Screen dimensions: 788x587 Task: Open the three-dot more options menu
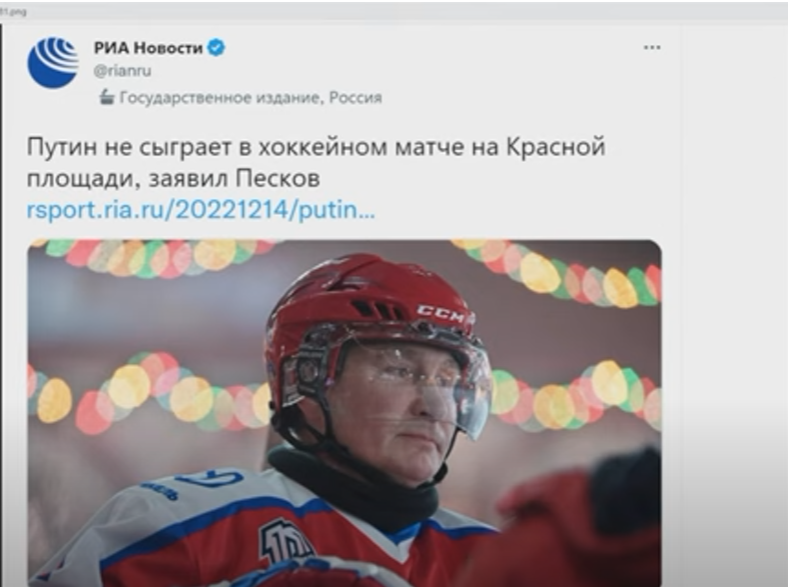click(x=652, y=47)
